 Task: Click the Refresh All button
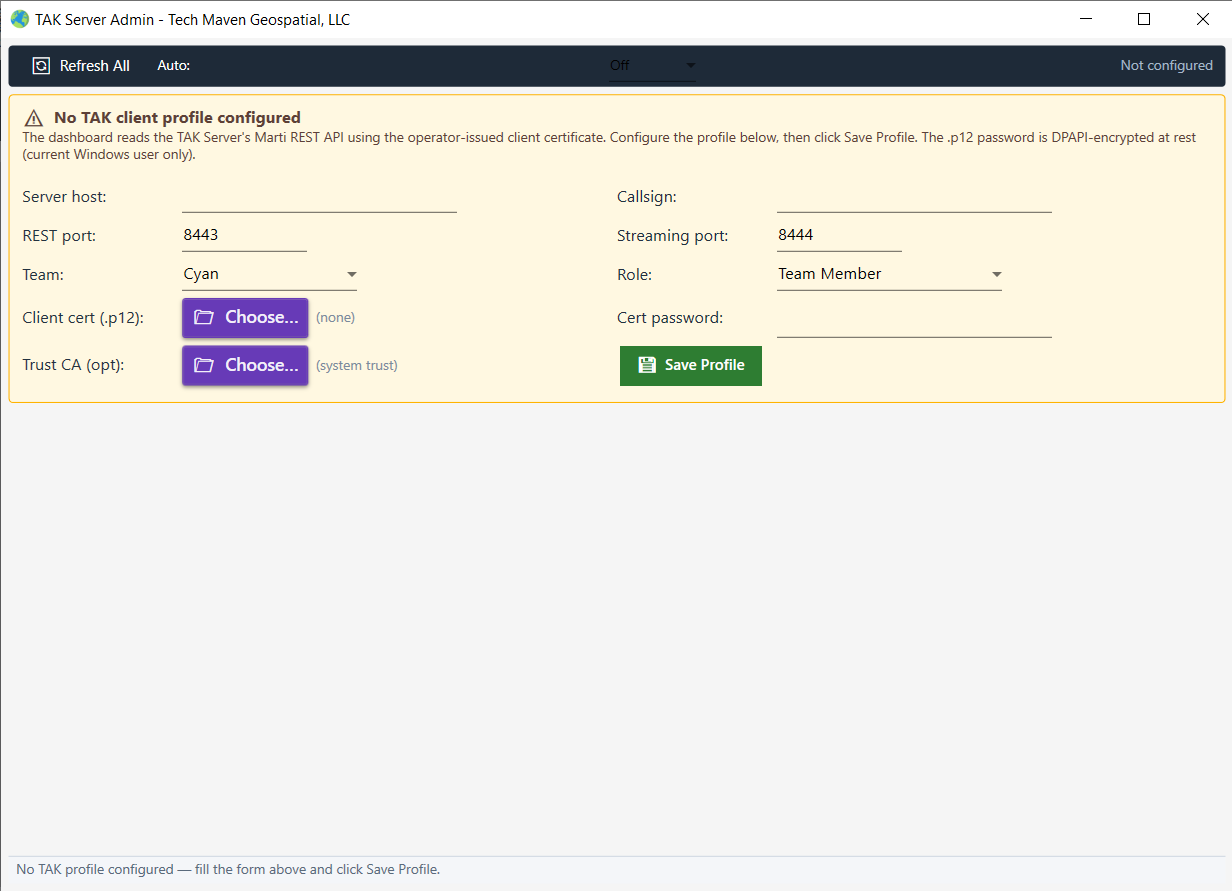(x=81, y=66)
